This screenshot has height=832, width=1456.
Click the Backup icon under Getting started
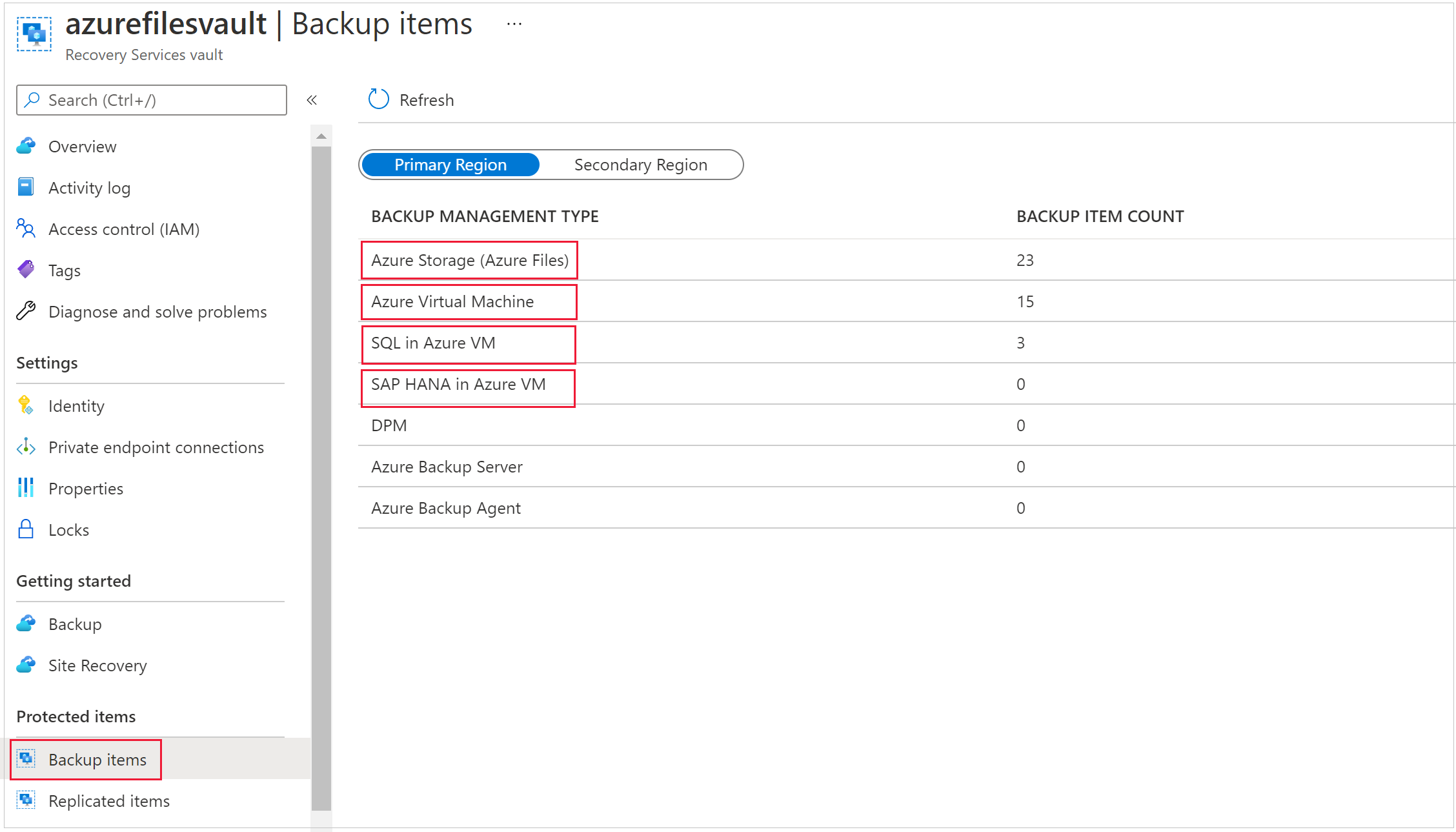click(x=26, y=622)
